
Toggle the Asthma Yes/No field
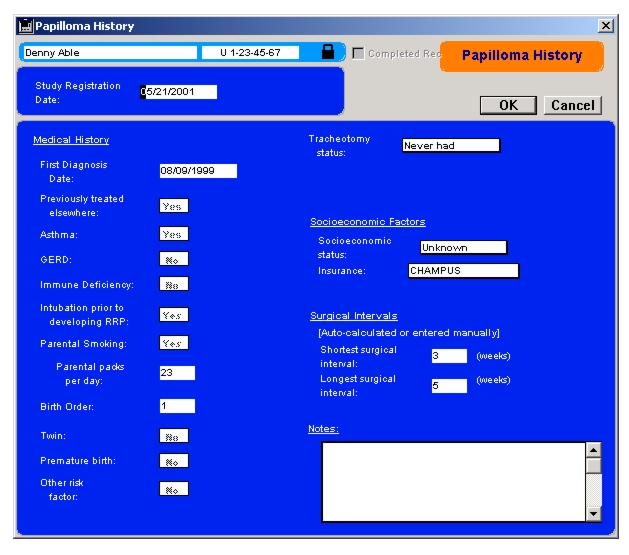point(173,234)
